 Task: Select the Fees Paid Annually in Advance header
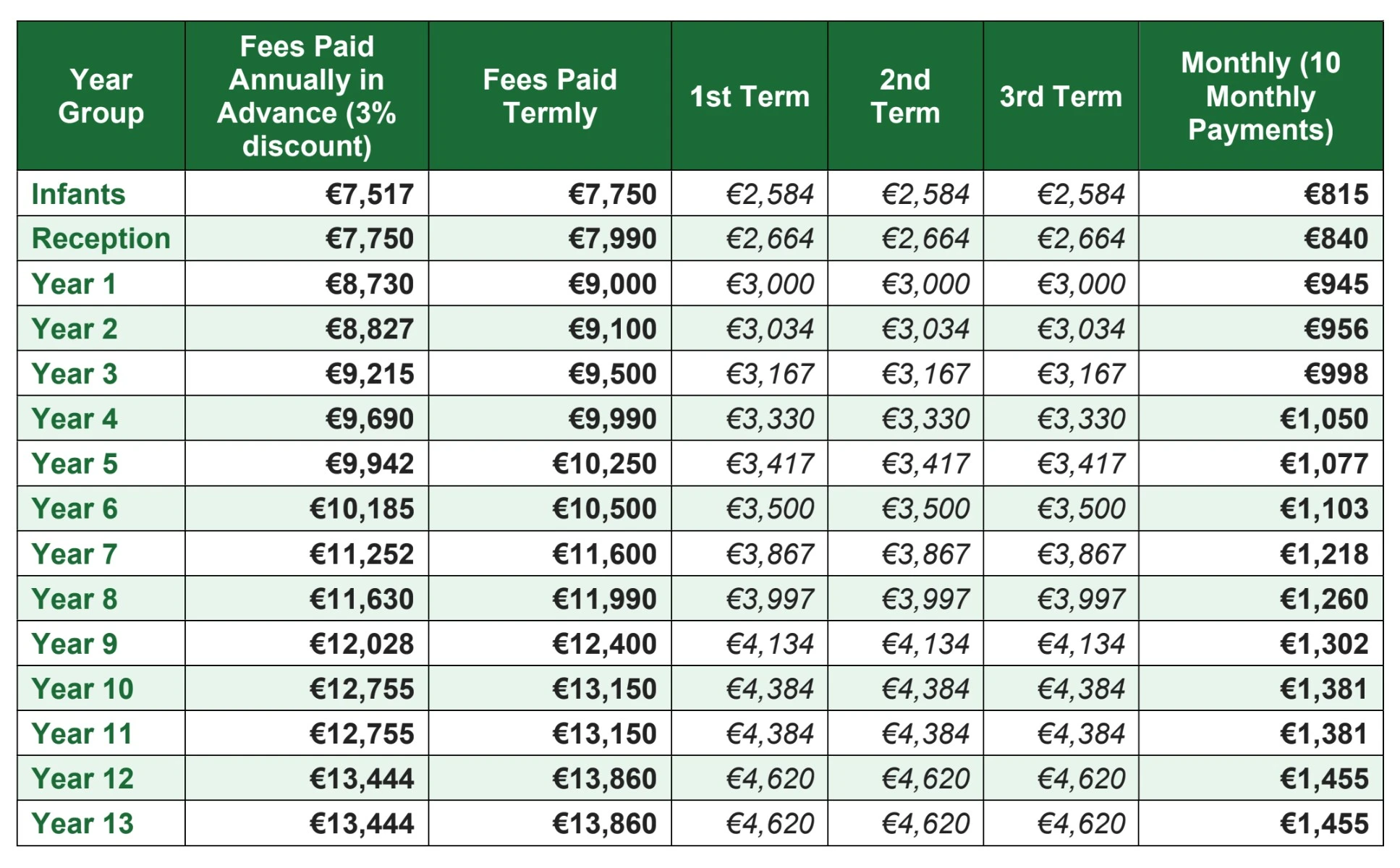[x=307, y=96]
